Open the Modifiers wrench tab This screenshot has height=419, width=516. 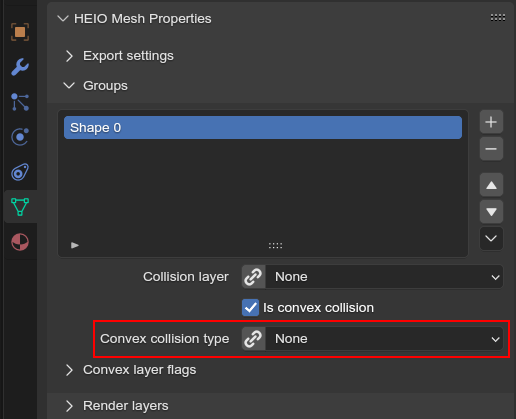click(x=20, y=67)
